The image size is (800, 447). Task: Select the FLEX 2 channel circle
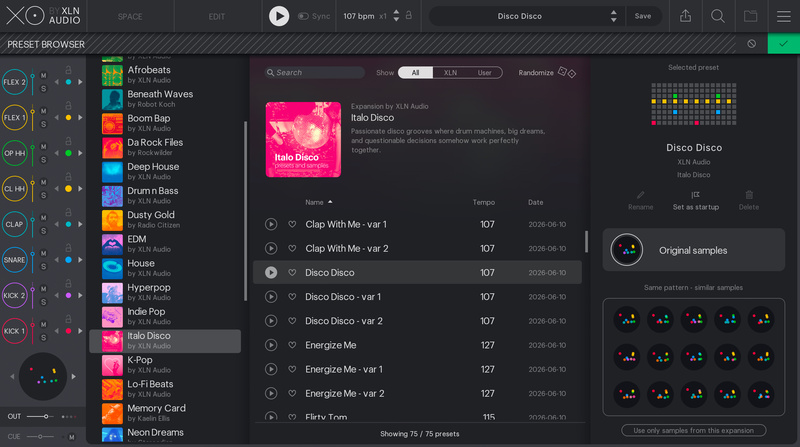coord(14,82)
